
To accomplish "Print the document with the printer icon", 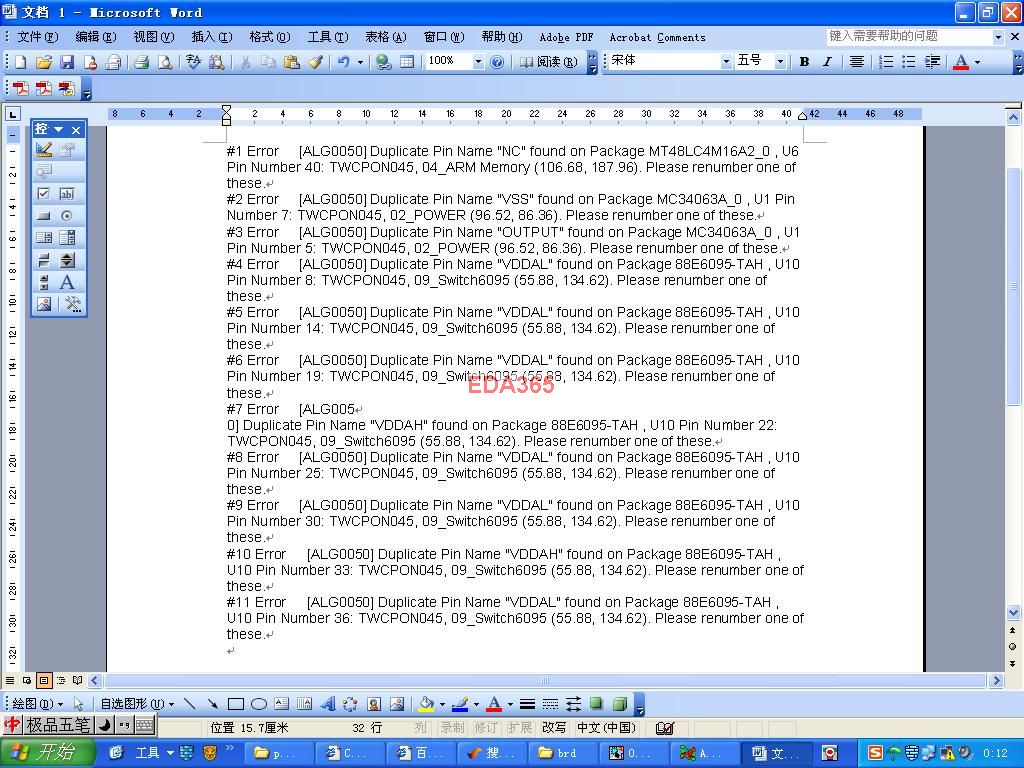I will [x=141, y=62].
